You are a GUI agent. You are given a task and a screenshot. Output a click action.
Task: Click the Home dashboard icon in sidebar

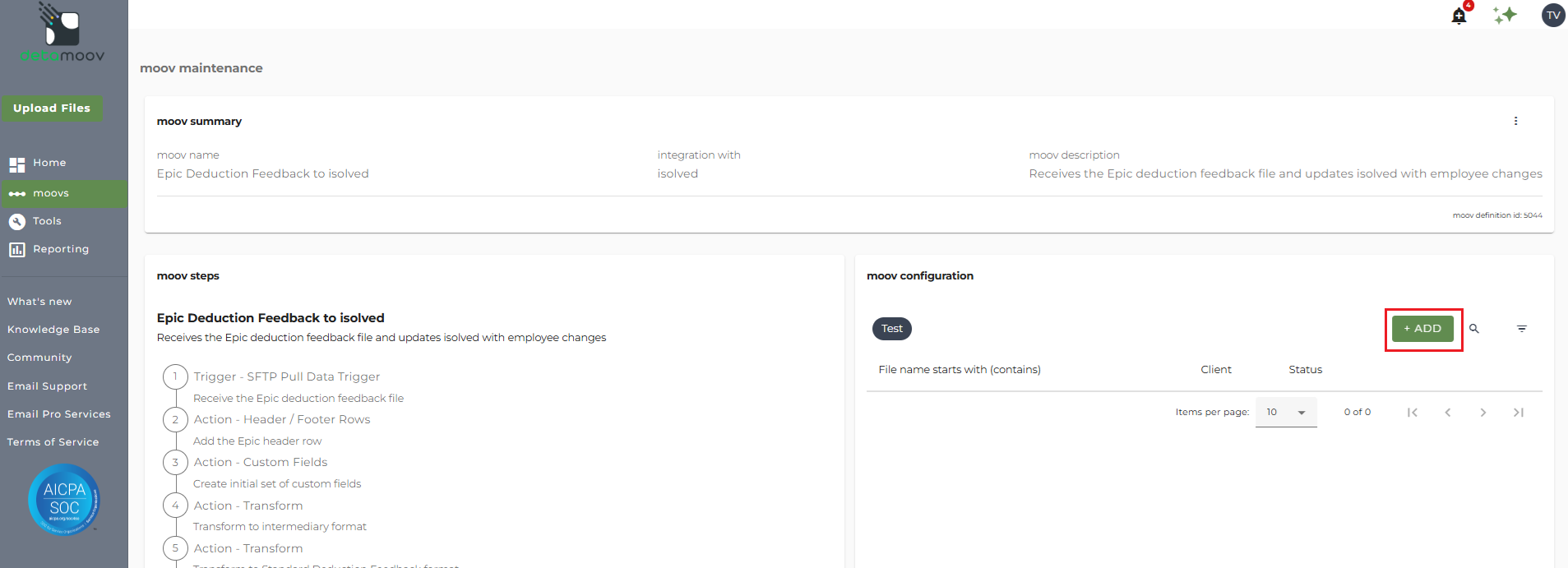17,164
